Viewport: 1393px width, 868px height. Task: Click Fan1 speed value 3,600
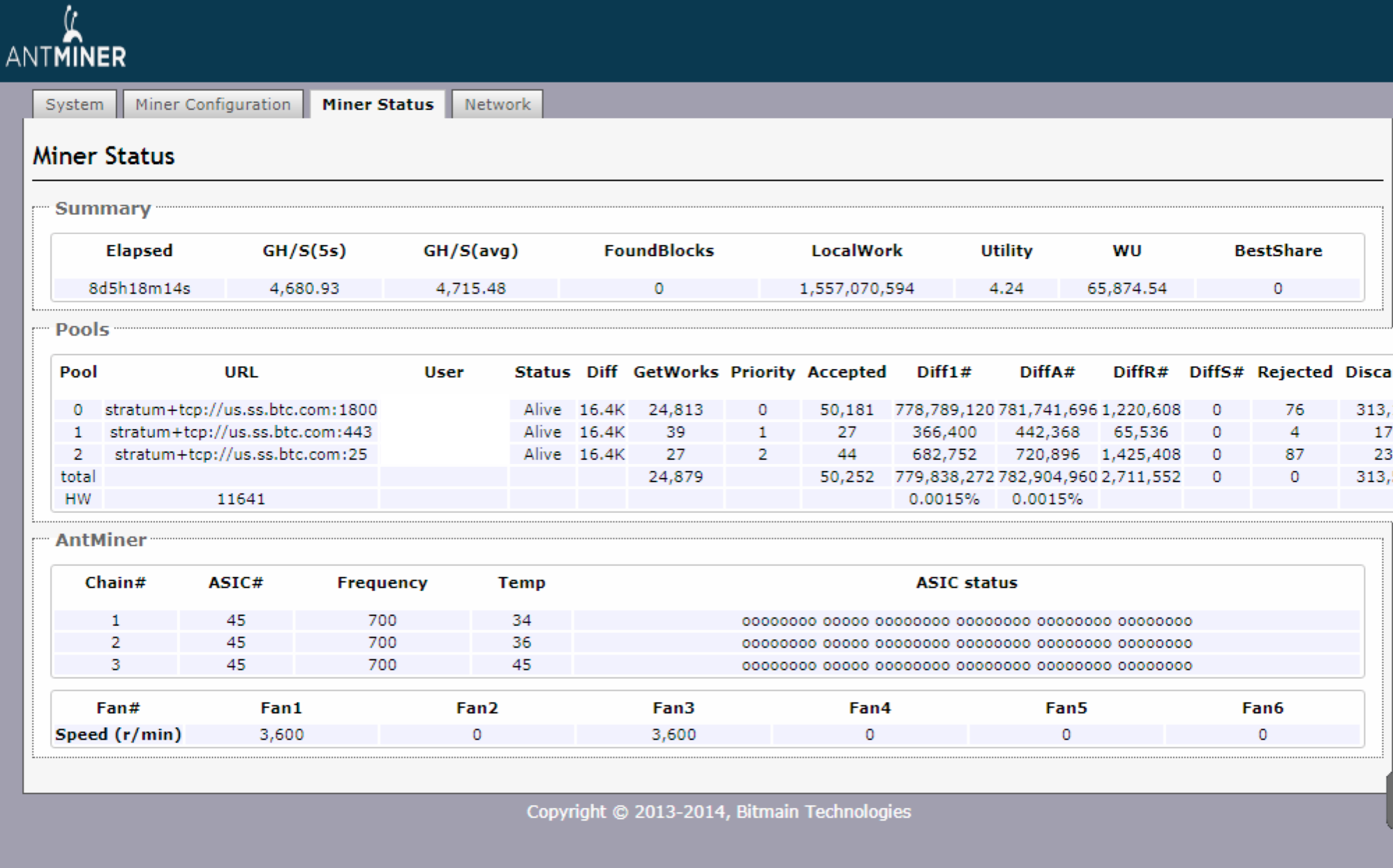(281, 735)
